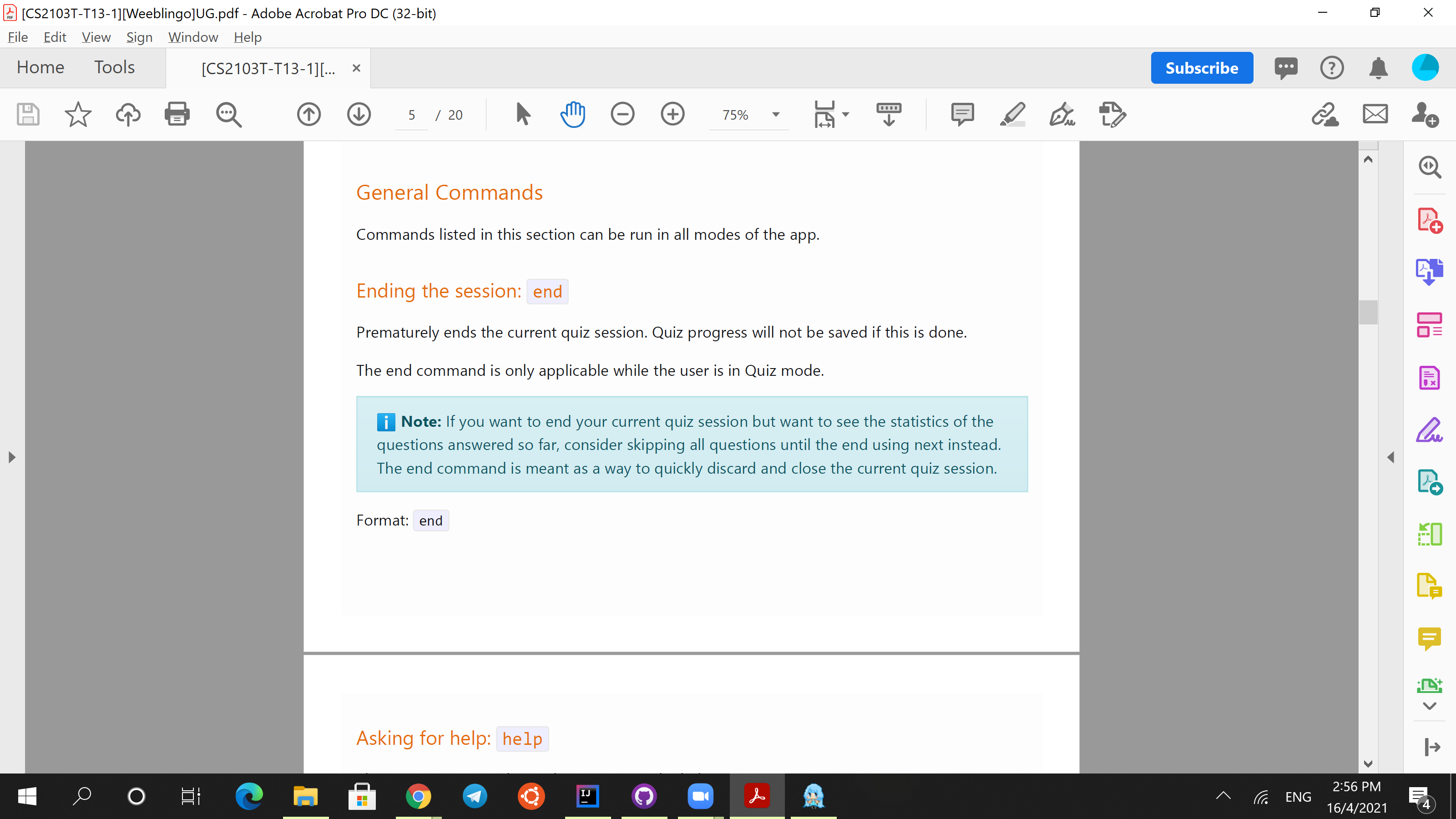Go to next page arrow

359,115
